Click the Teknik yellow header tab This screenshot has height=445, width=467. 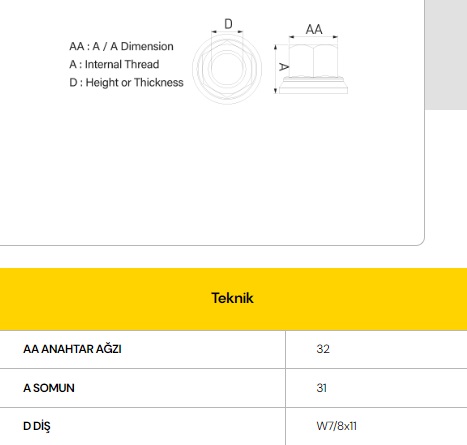233,299
